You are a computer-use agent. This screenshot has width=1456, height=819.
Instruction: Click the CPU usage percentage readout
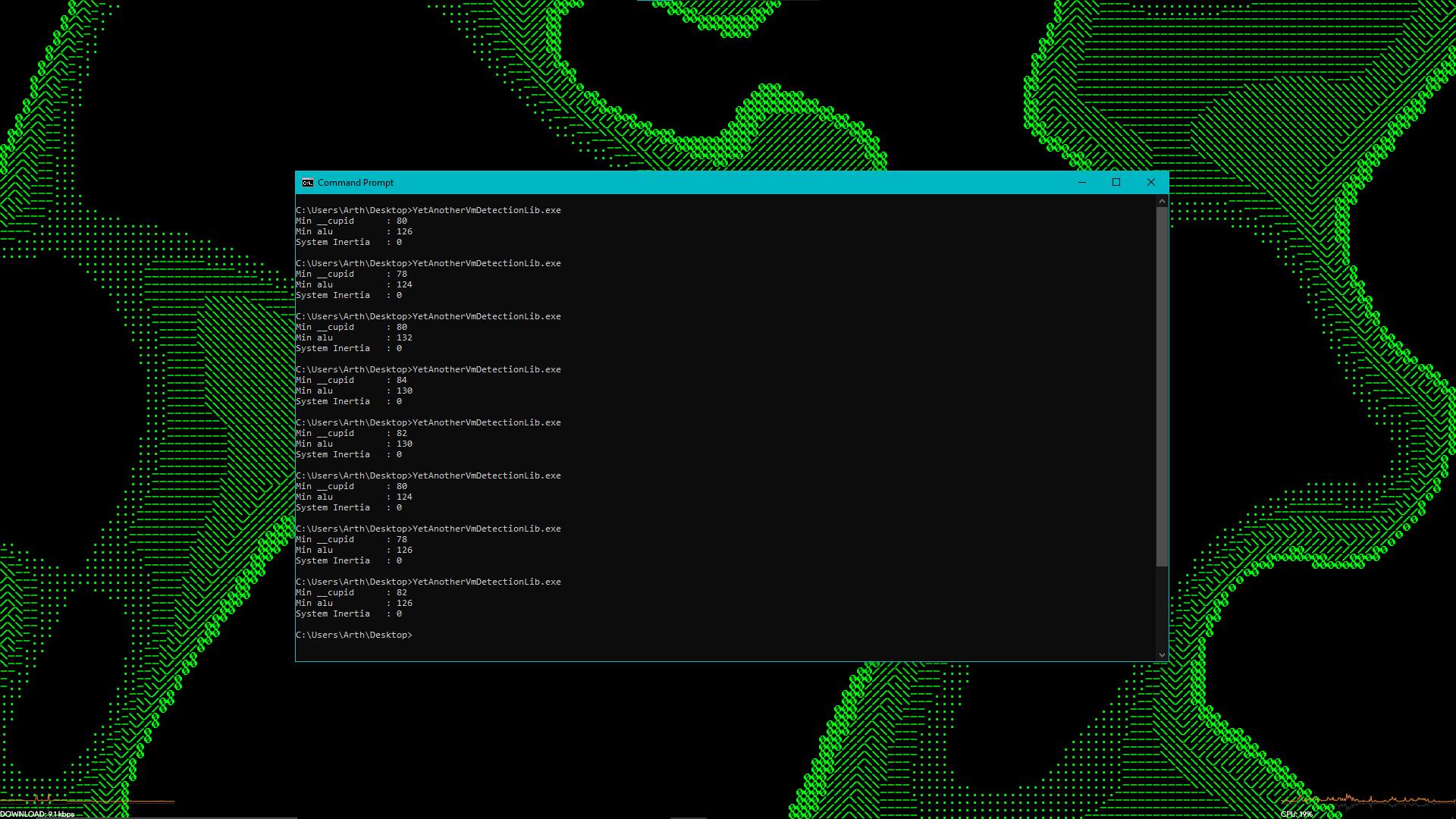(1296, 814)
